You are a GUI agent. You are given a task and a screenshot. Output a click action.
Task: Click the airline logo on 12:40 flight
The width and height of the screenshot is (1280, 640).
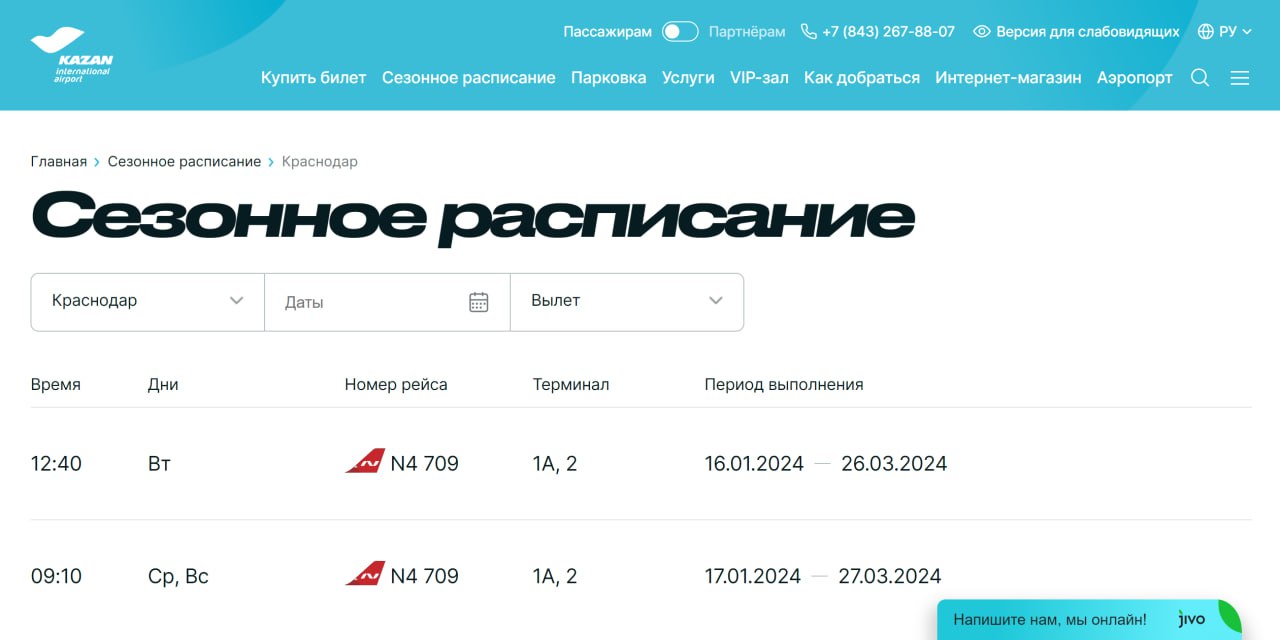point(365,463)
